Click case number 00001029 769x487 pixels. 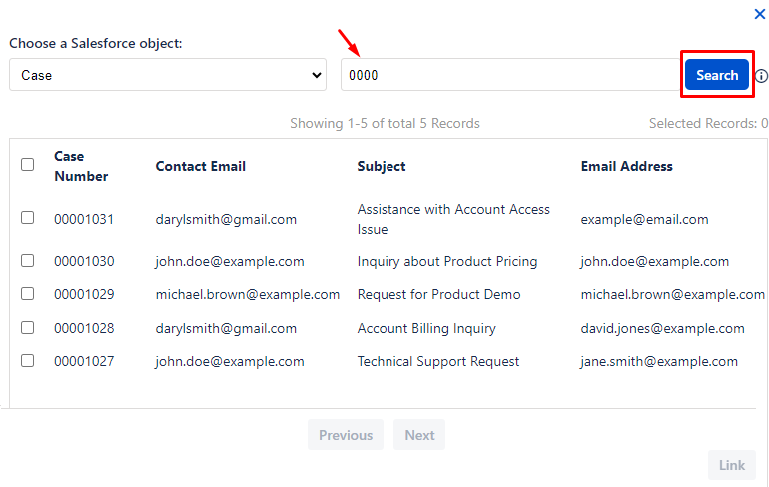point(84,294)
